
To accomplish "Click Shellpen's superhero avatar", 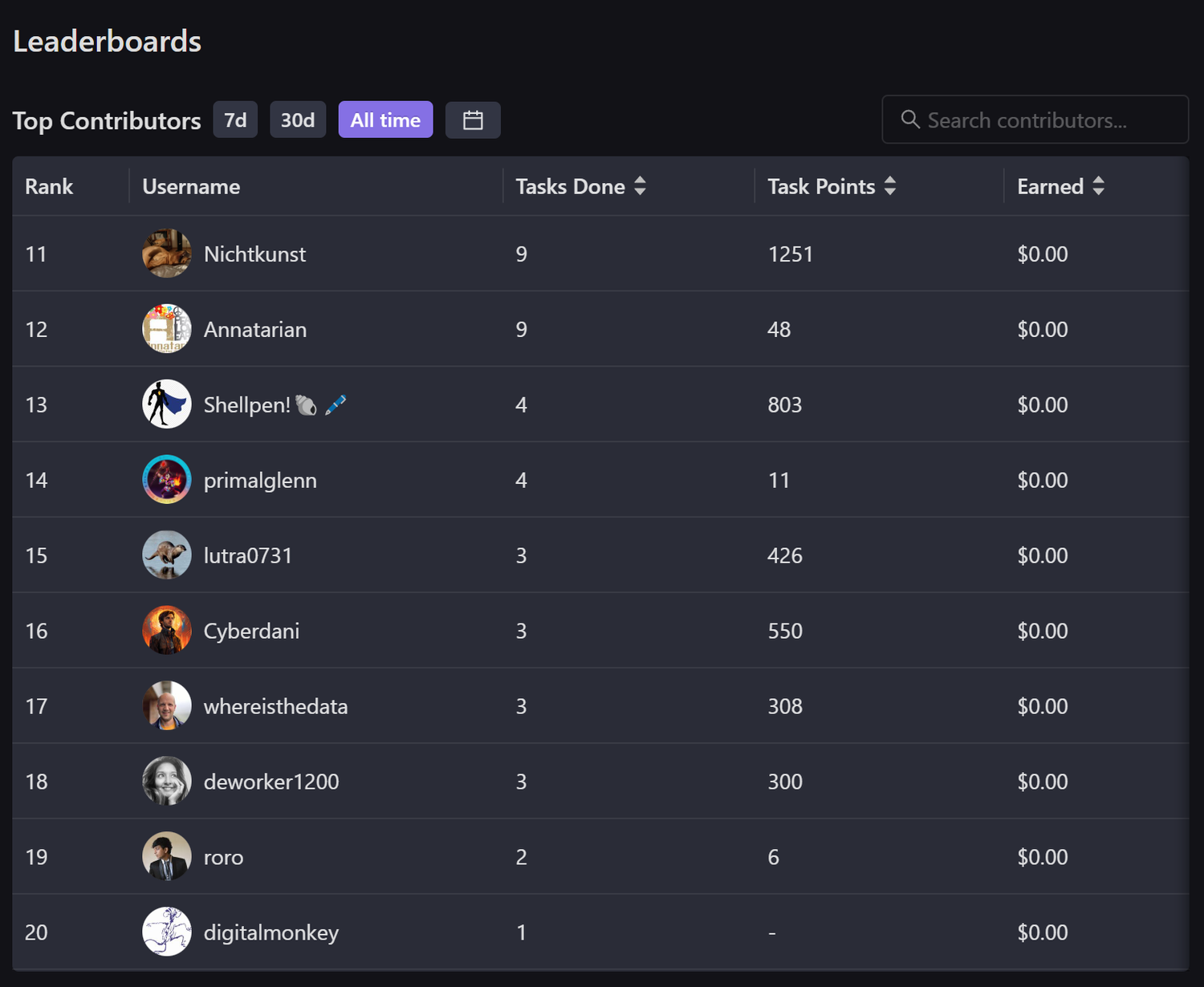I will pyautogui.click(x=167, y=404).
